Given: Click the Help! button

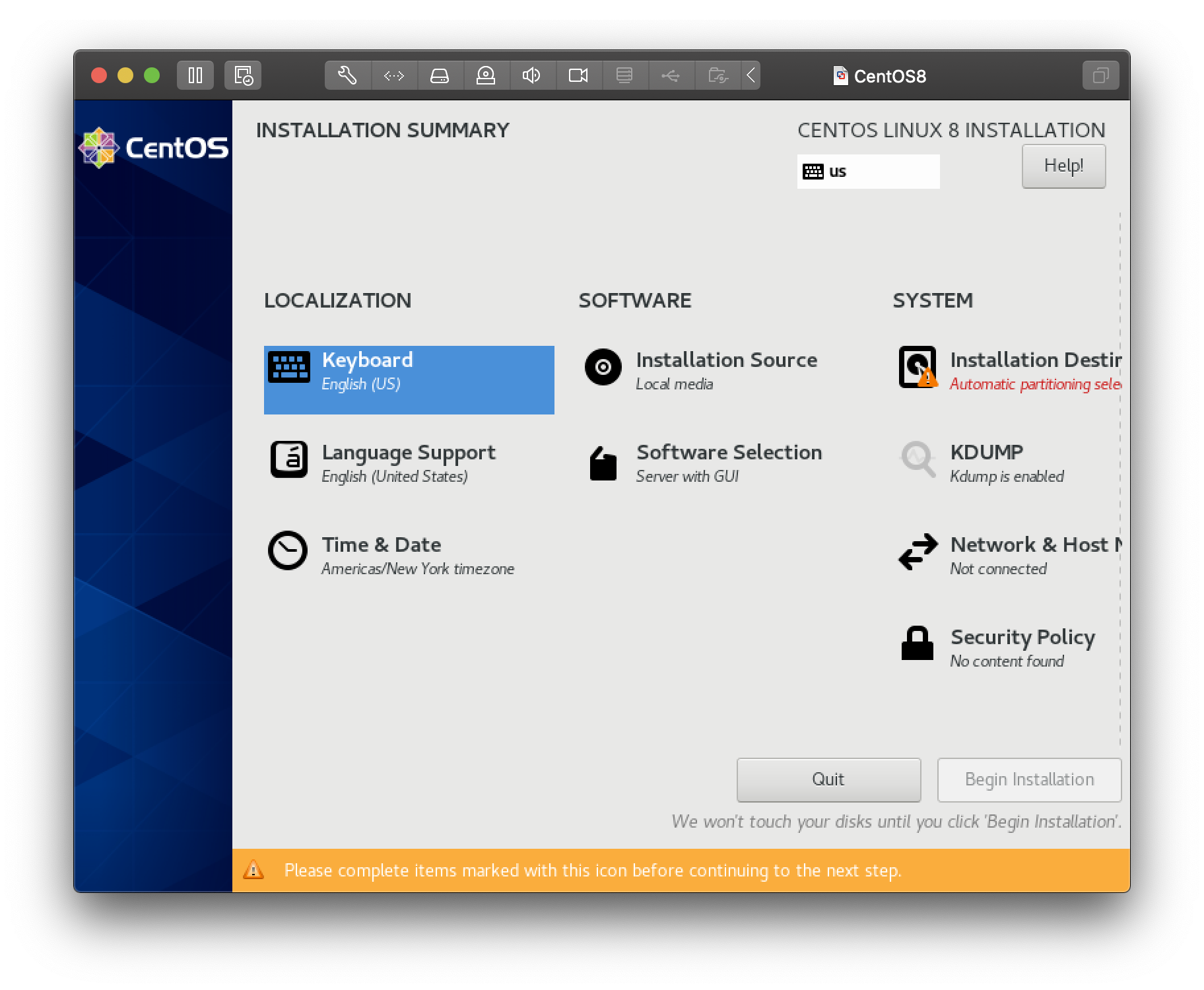Looking at the screenshot, I should click(1063, 166).
